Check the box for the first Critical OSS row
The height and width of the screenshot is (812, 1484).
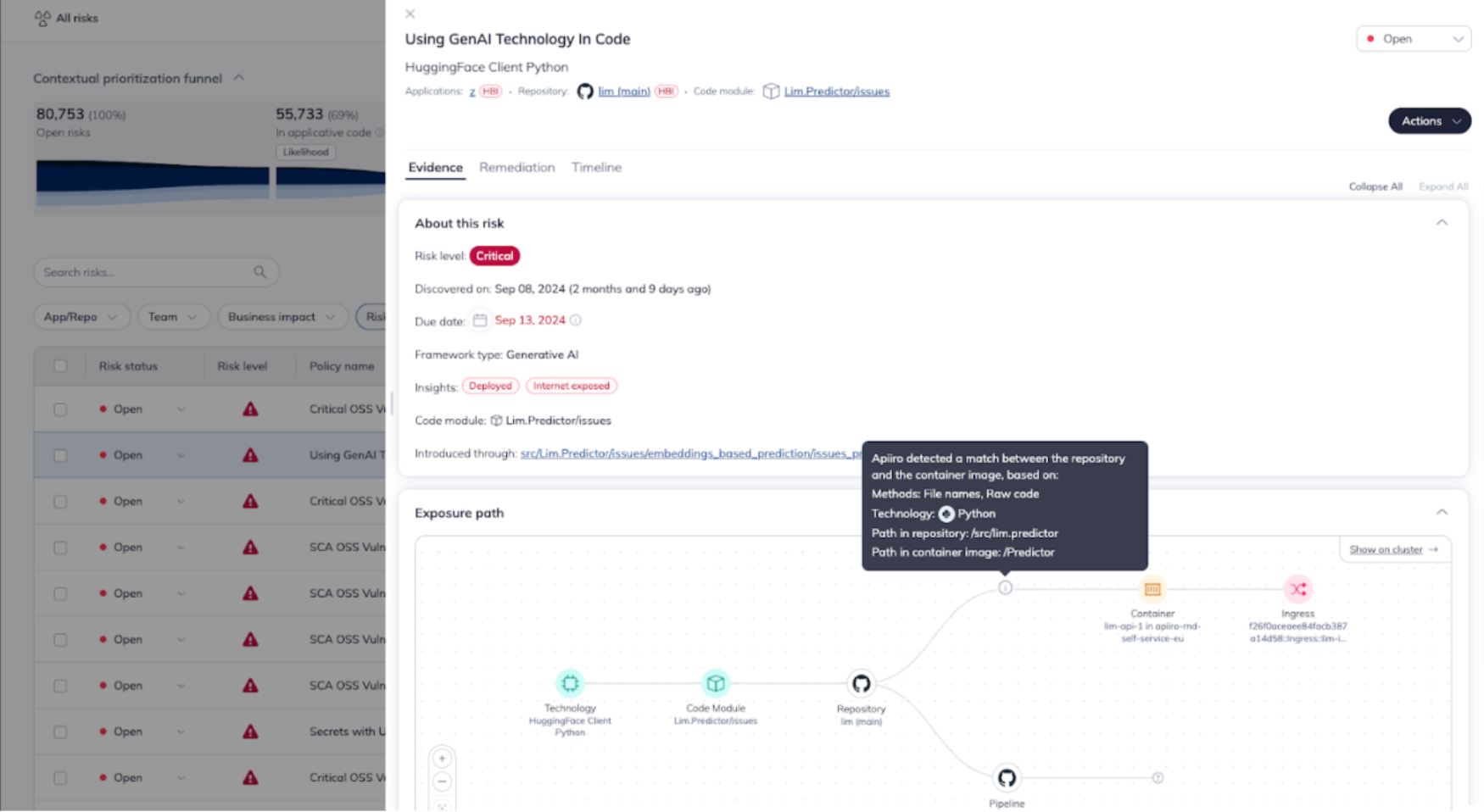pyautogui.click(x=60, y=409)
